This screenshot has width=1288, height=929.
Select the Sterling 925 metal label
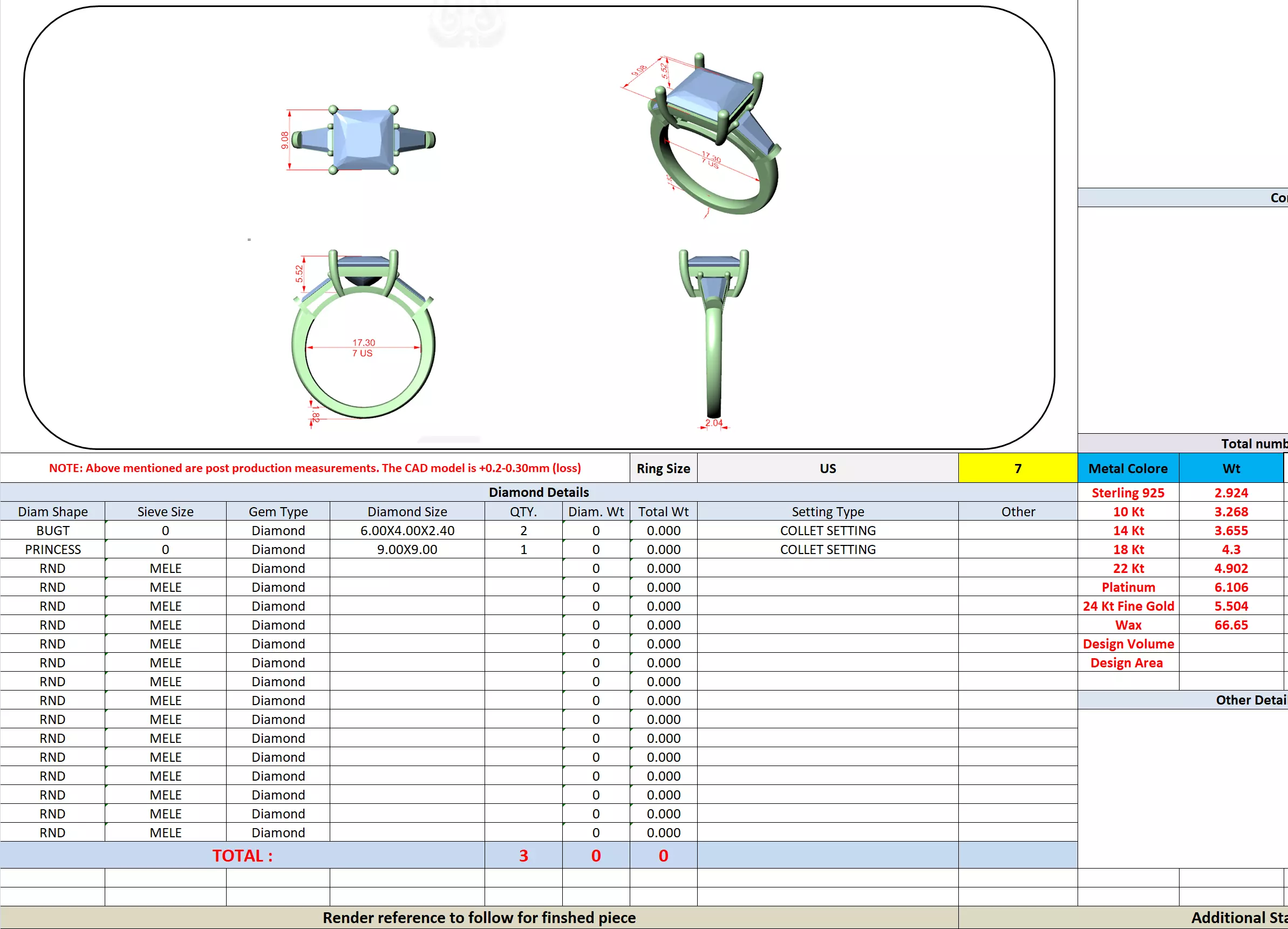pos(1128,493)
